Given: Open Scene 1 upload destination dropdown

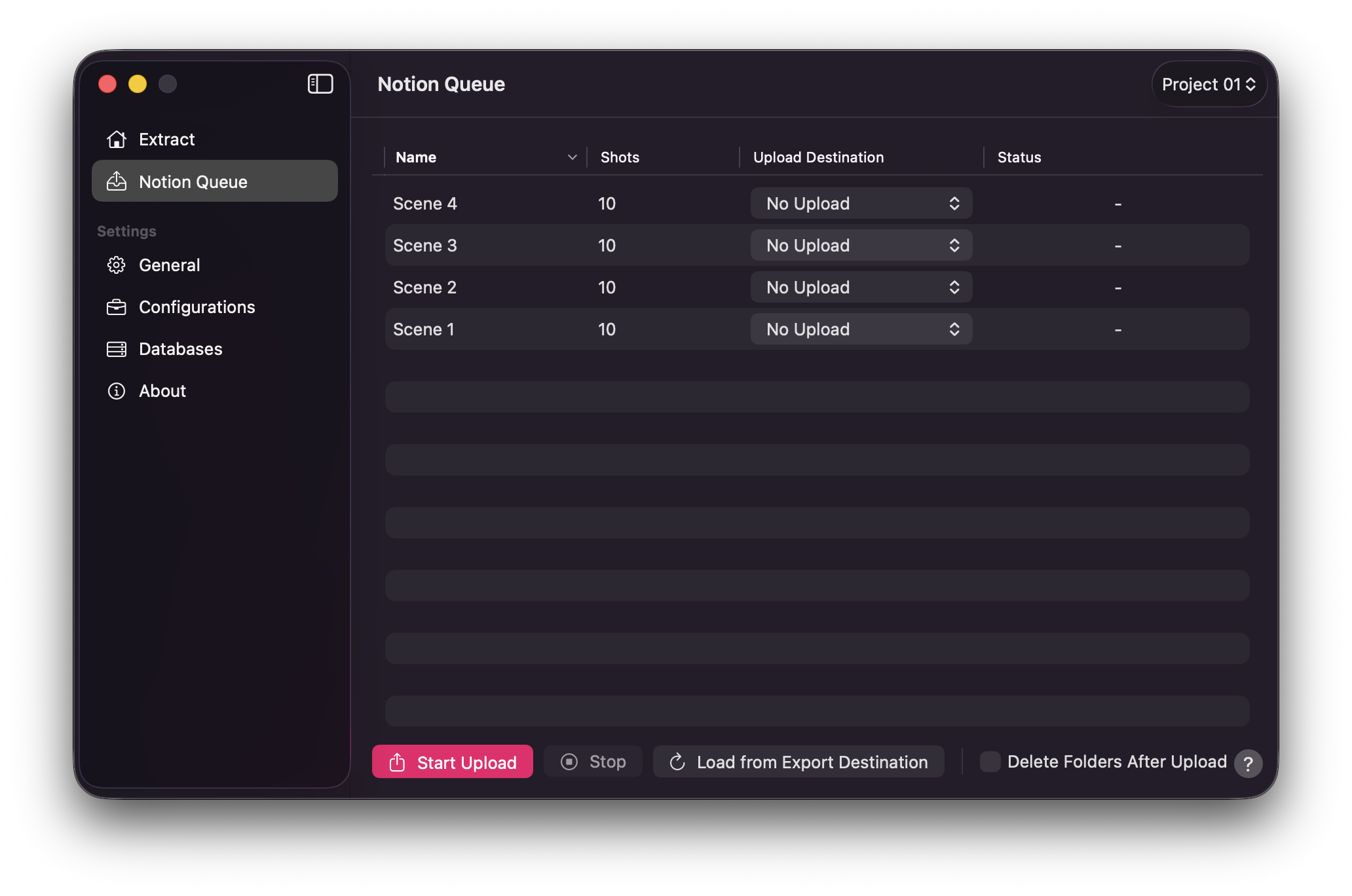Looking at the screenshot, I should 861,329.
